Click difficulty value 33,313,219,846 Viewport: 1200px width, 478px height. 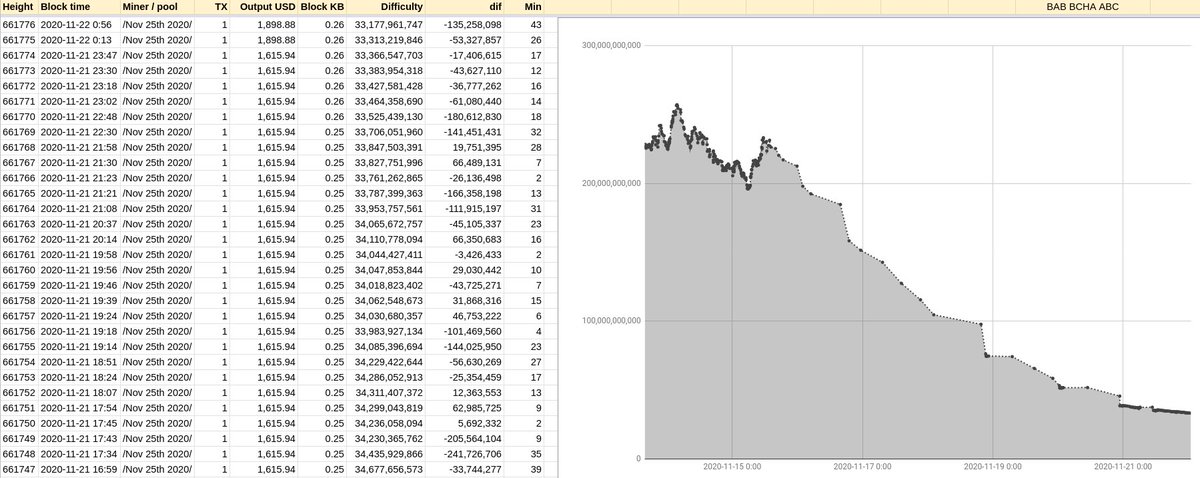click(388, 39)
